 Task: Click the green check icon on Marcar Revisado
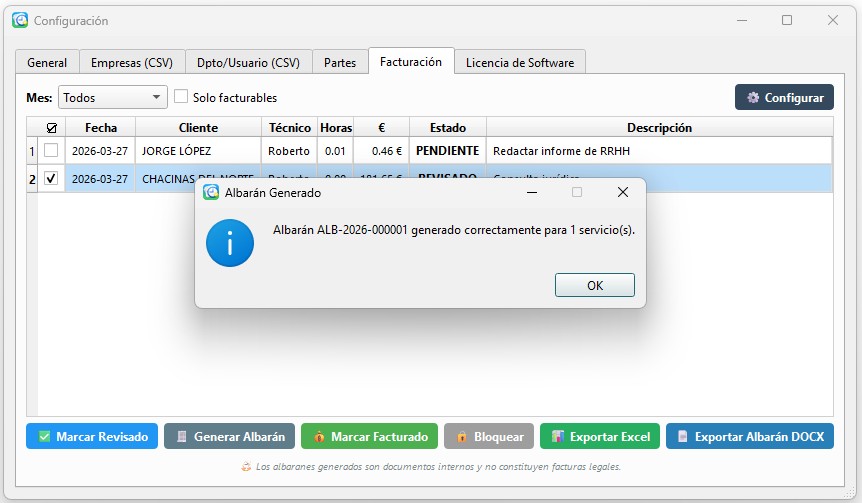(44, 437)
